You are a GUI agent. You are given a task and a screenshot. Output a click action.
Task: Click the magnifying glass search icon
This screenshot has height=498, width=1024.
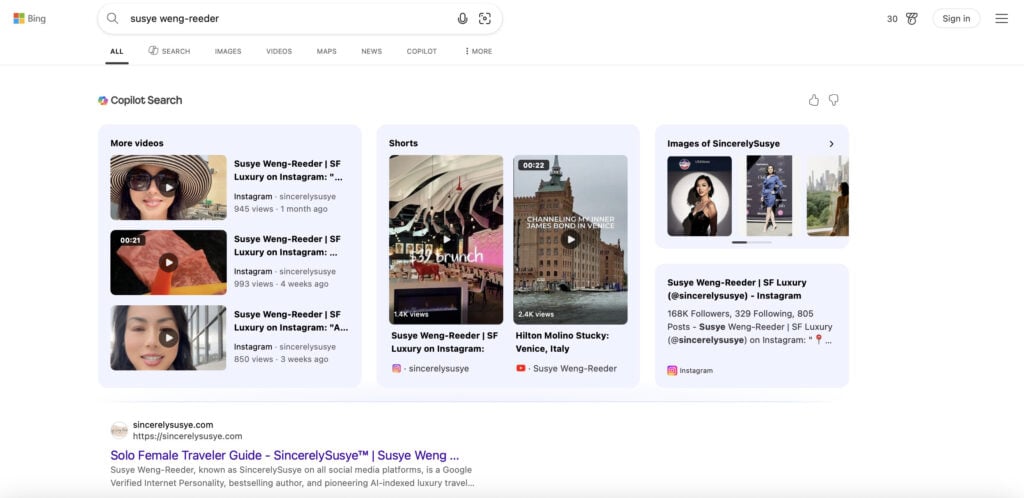[113, 18]
